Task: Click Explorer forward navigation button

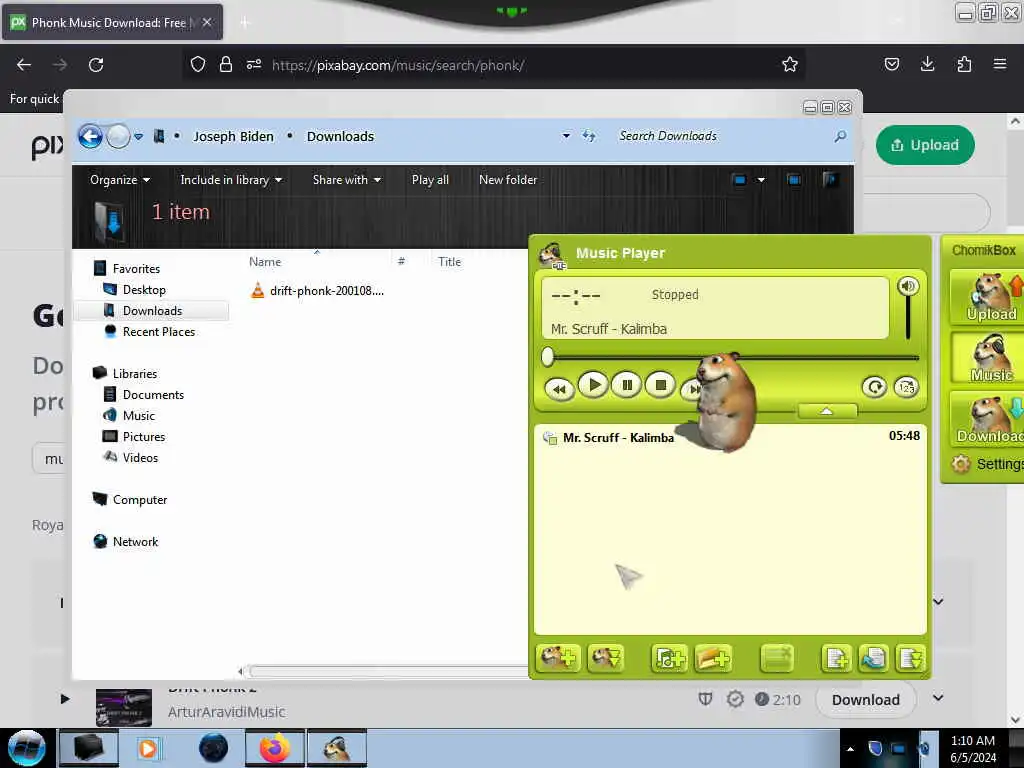Action: (x=118, y=136)
